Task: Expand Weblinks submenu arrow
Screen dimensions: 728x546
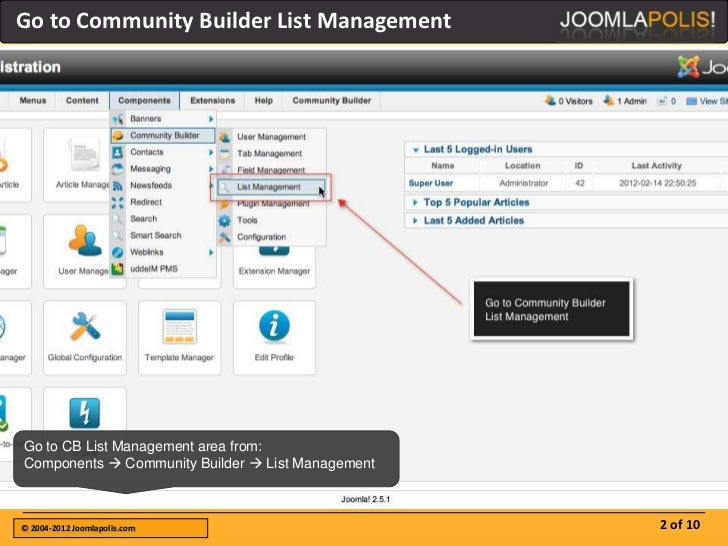Action: (x=211, y=252)
